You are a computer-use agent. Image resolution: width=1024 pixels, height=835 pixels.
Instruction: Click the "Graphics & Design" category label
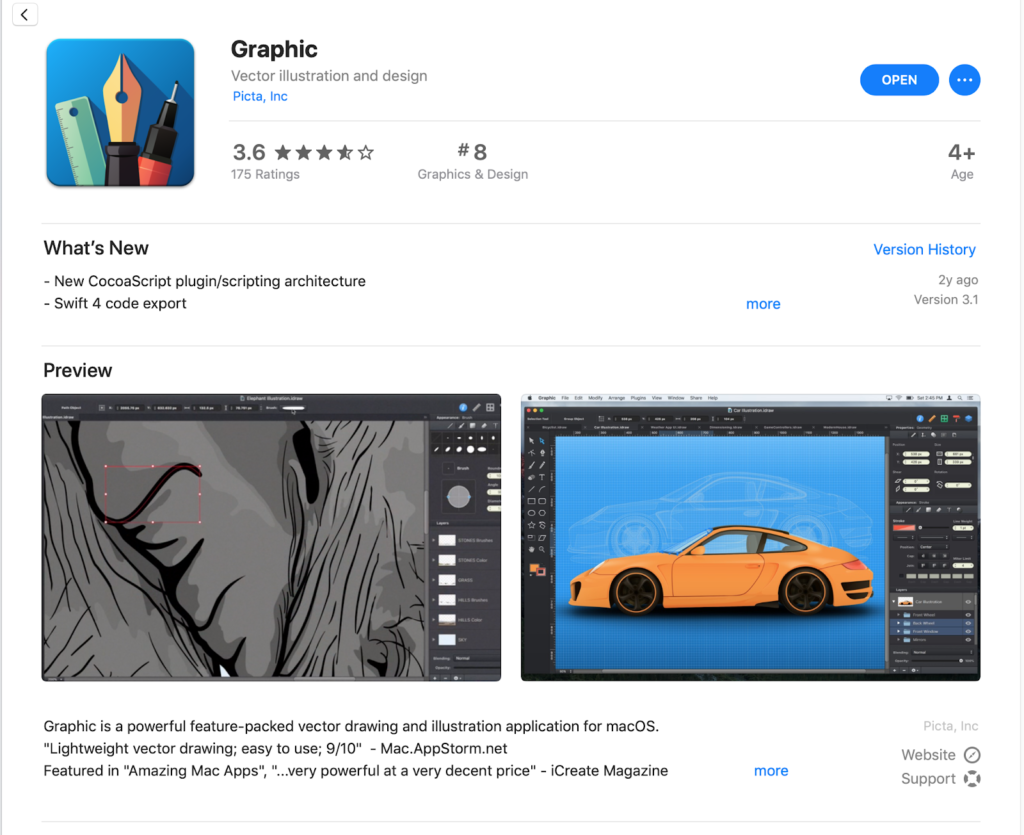[x=473, y=174]
